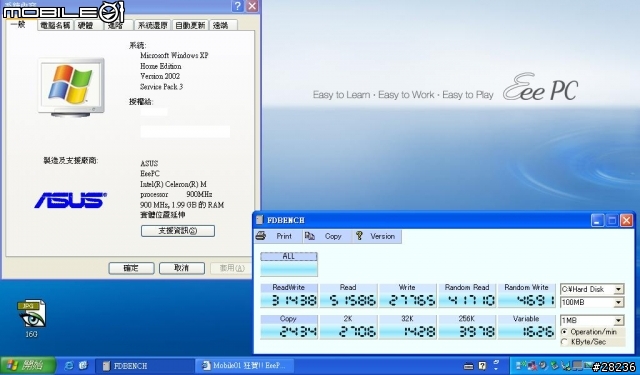Click the Read result value 51586
This screenshot has height=375, width=640.
pos(353,300)
